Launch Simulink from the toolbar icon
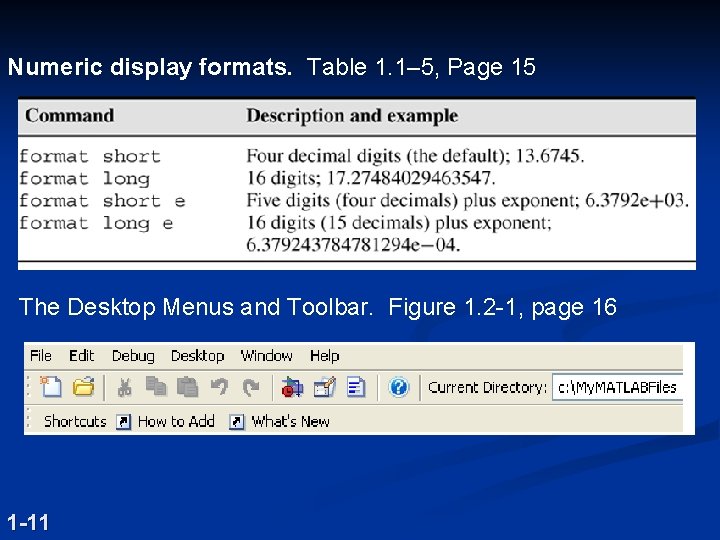 point(292,387)
